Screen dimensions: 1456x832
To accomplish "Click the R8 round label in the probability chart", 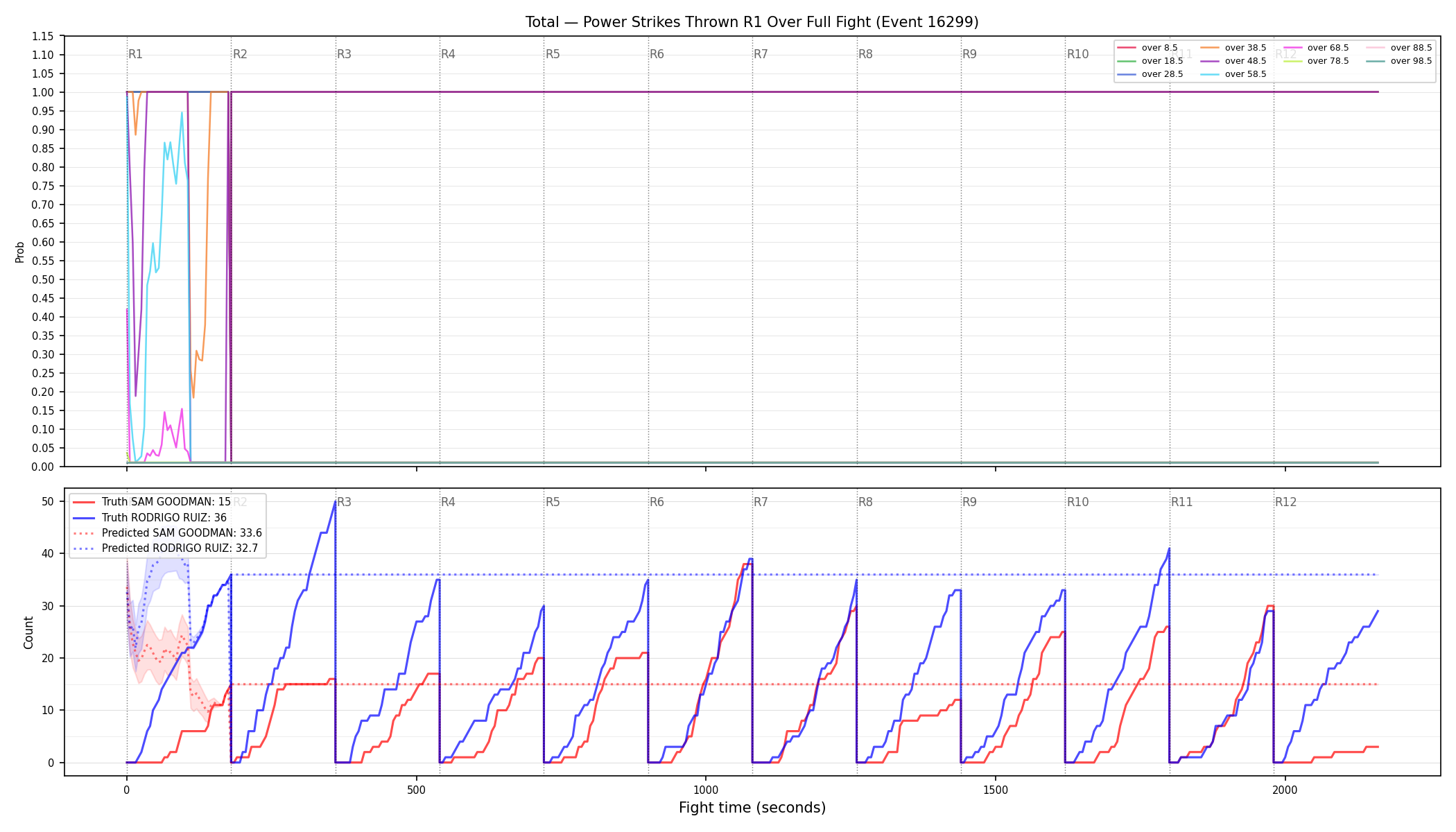I will 865,54.
